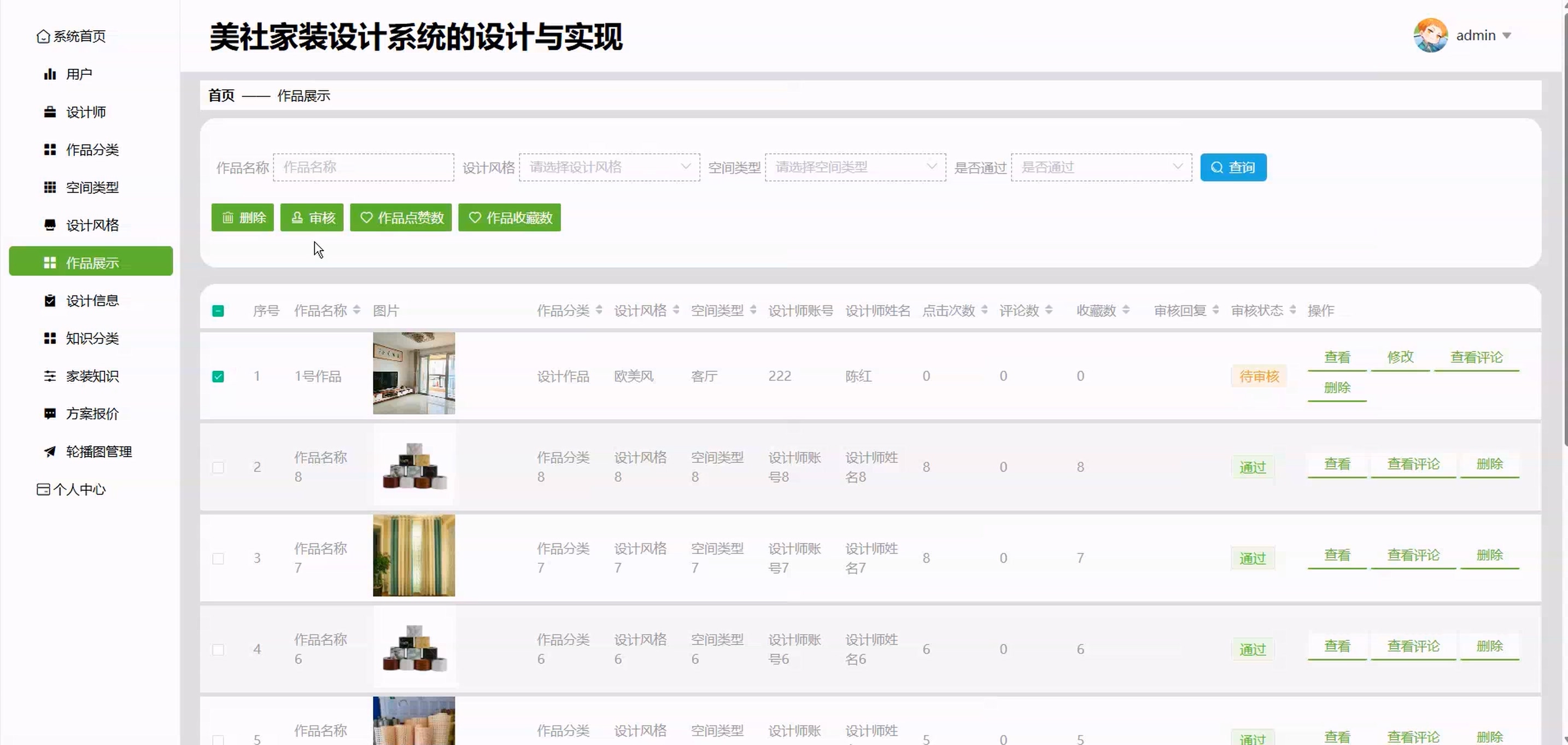Viewport: 1568px width, 745px height.
Task: Uncheck the checkbox for row 1号作品
Action: pos(218,376)
